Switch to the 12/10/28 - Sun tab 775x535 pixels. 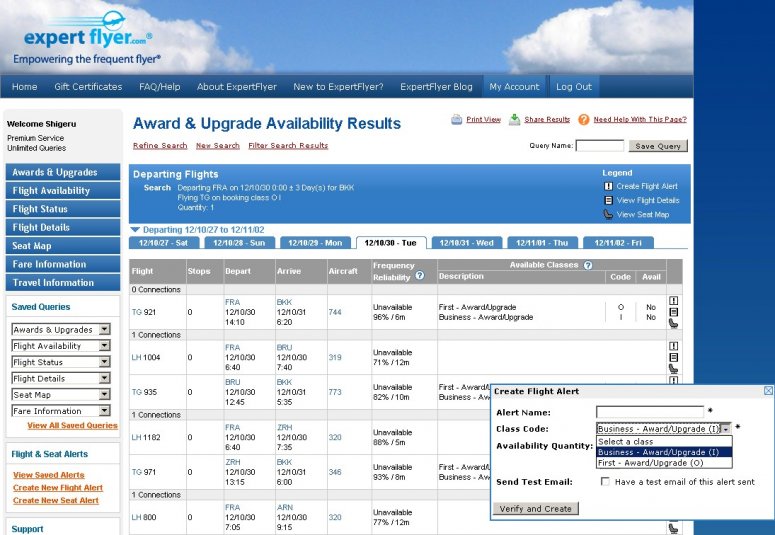(x=239, y=243)
